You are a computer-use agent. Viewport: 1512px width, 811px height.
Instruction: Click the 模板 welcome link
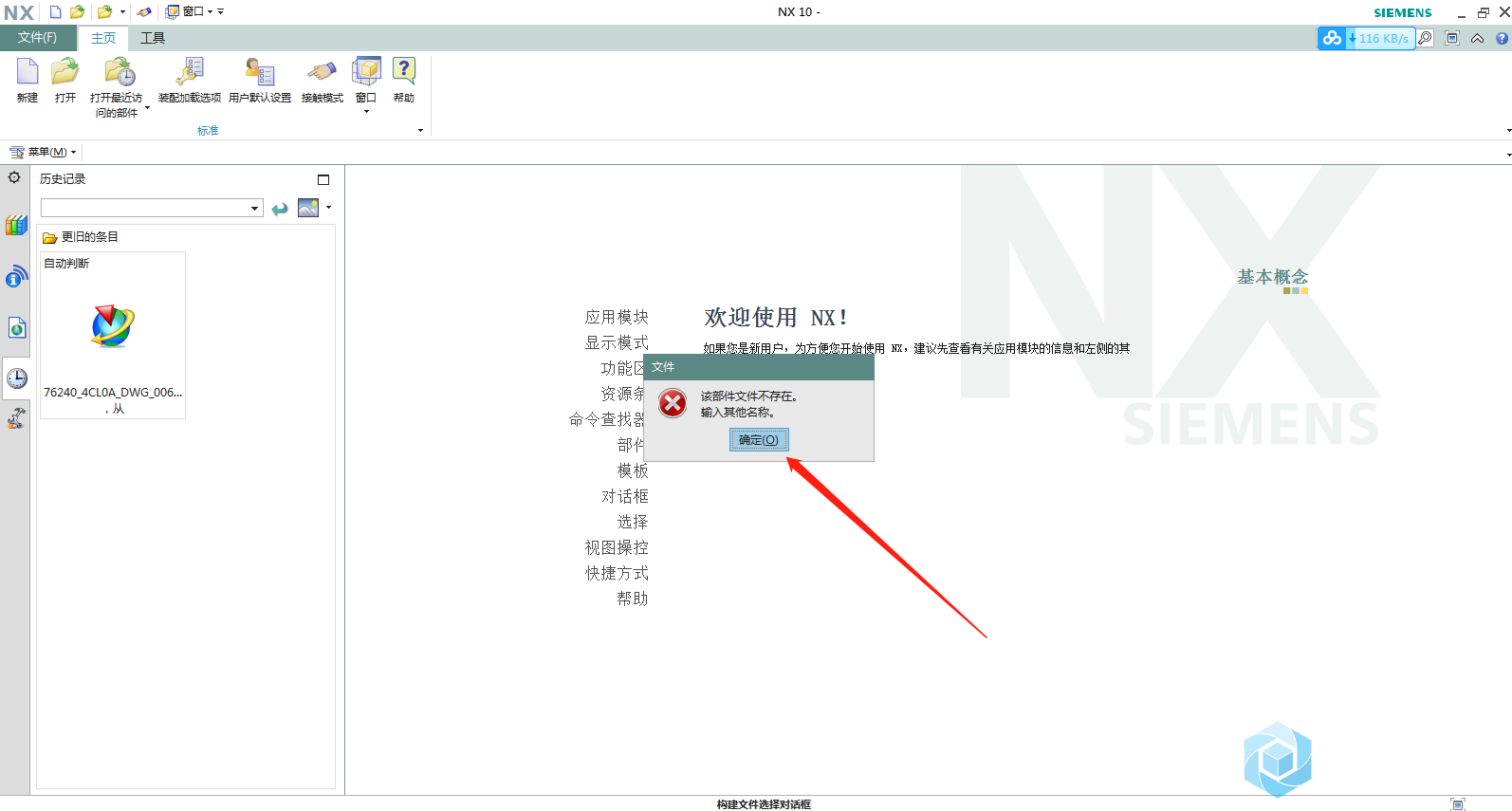click(633, 470)
